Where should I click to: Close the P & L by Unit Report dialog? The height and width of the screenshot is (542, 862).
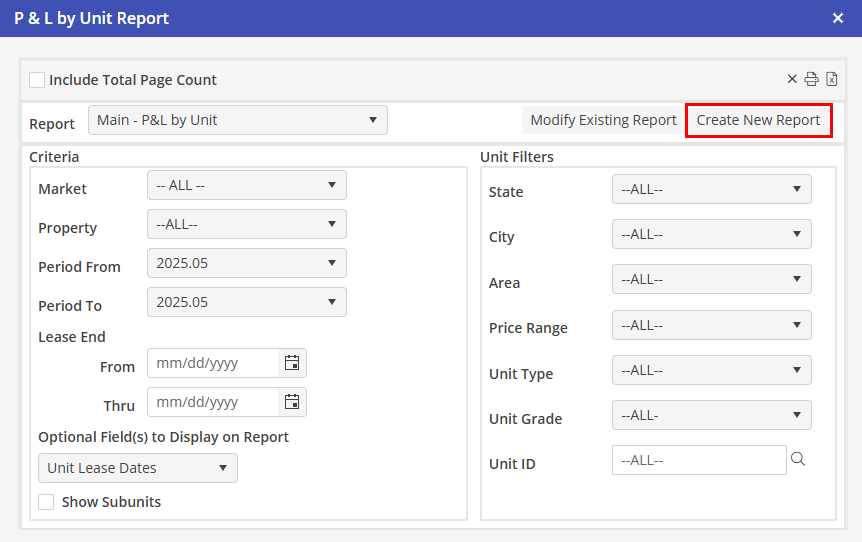(x=838, y=18)
